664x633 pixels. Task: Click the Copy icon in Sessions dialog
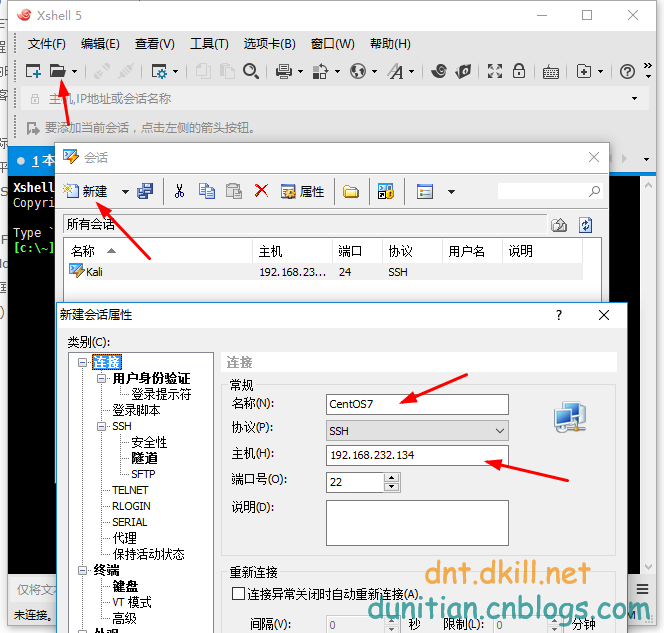pos(207,191)
